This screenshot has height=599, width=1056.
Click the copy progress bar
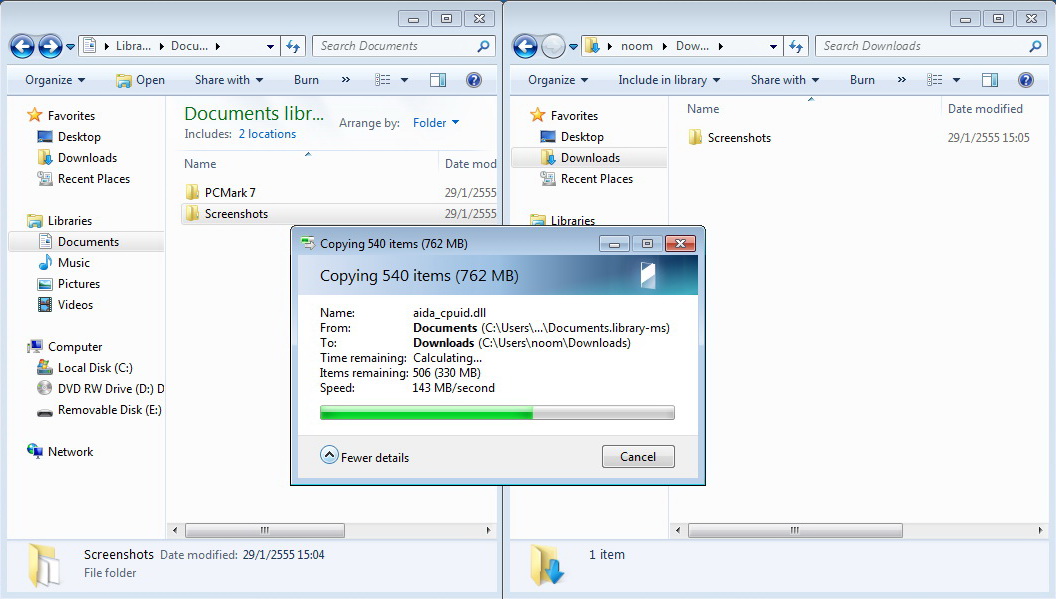pyautogui.click(x=497, y=412)
